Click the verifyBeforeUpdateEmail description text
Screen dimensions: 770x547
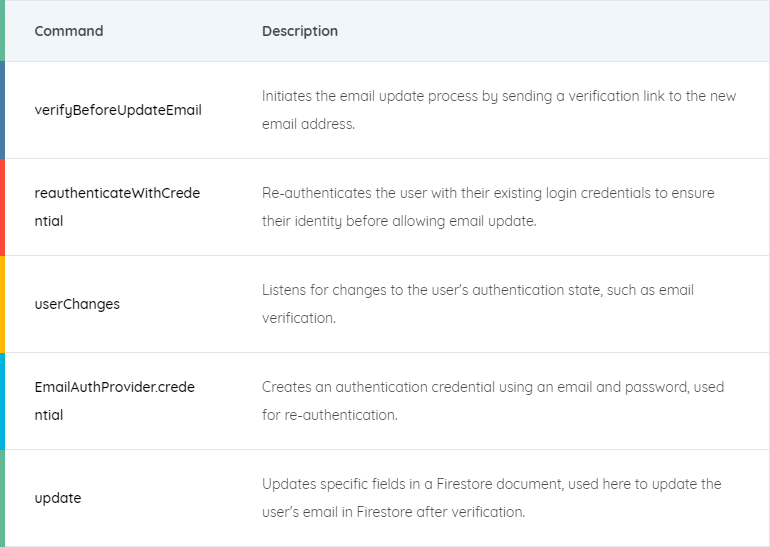coord(498,97)
